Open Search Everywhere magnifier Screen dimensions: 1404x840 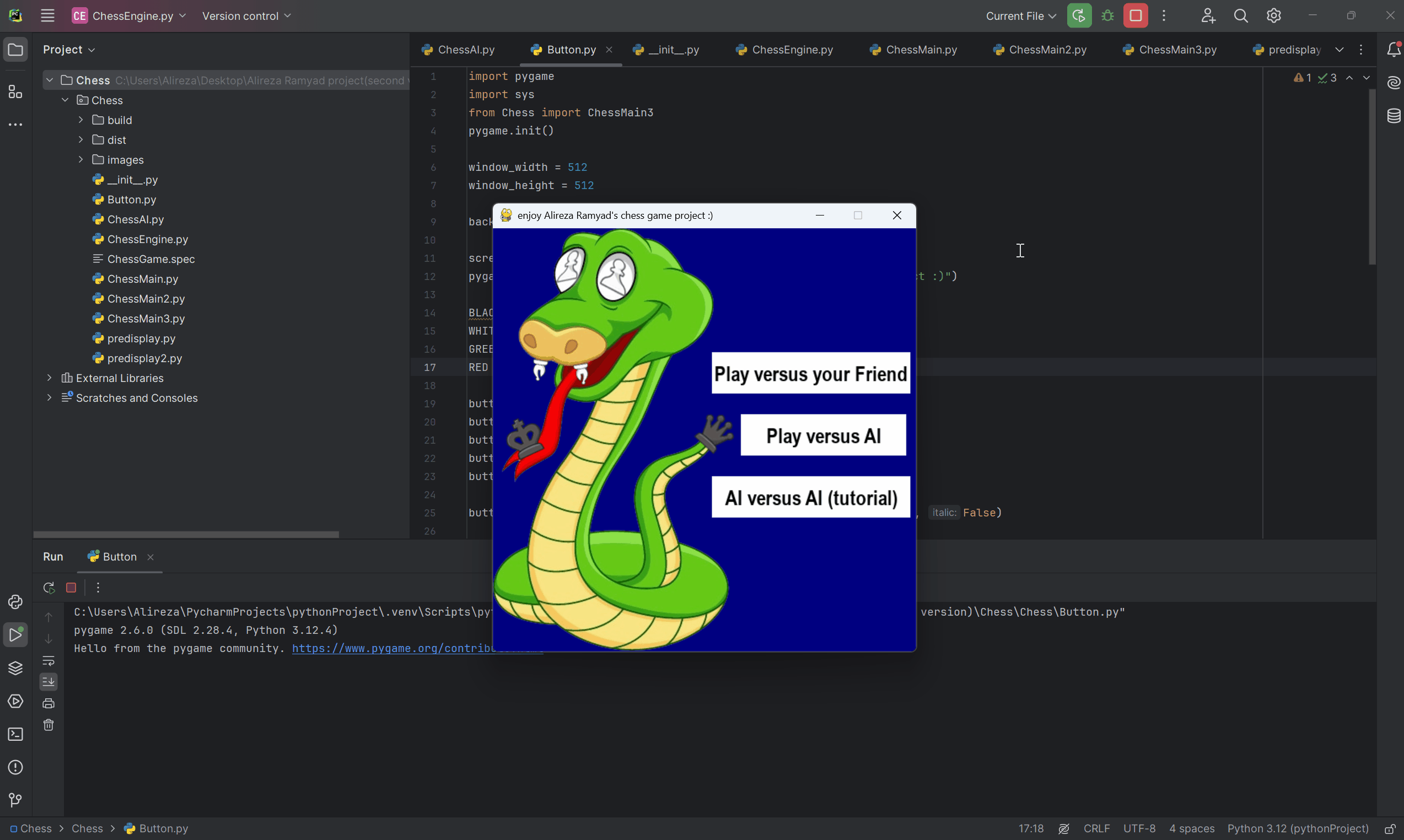1240,16
